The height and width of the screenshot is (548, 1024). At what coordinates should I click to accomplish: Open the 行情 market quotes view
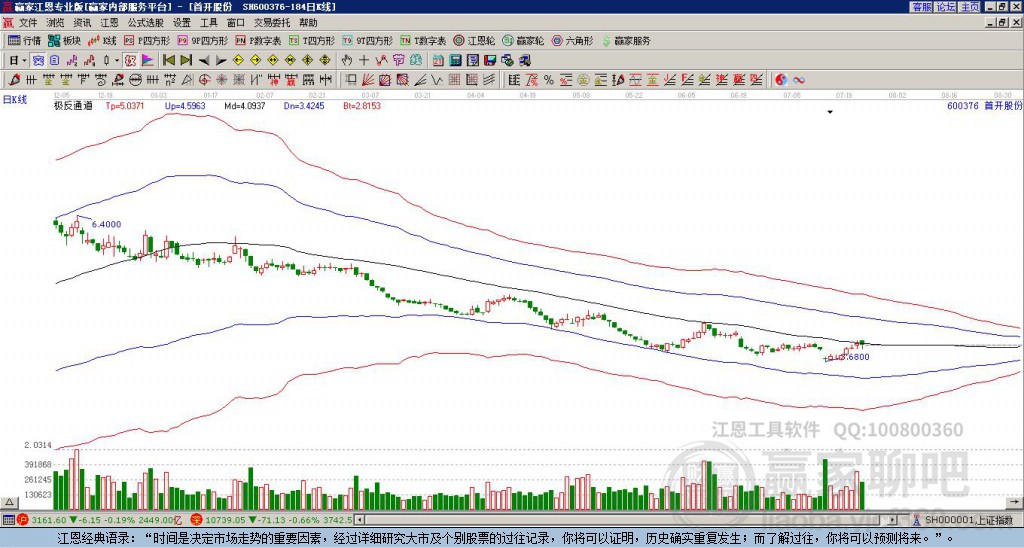[24, 40]
